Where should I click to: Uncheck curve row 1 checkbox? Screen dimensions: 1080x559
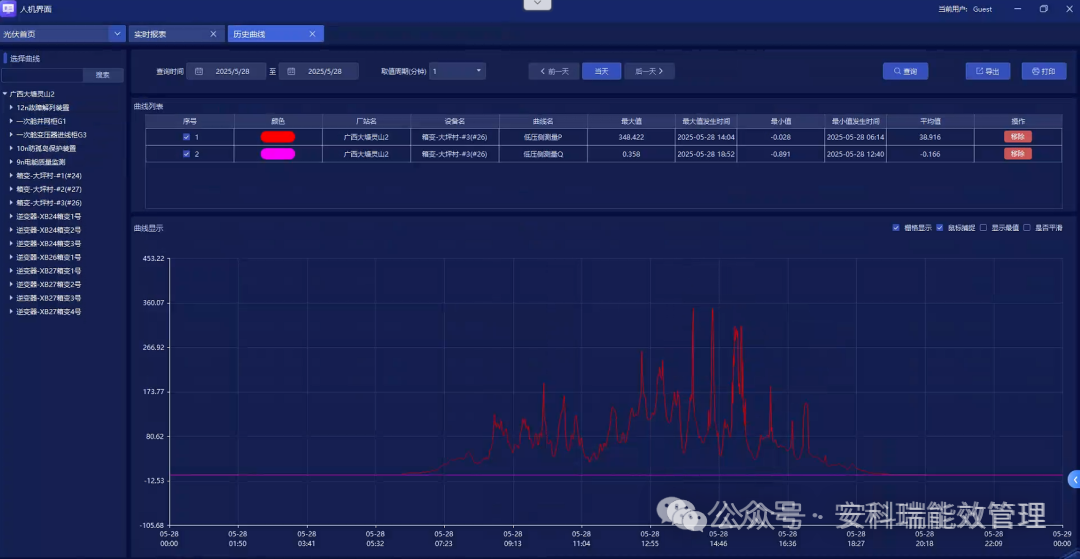pos(187,137)
